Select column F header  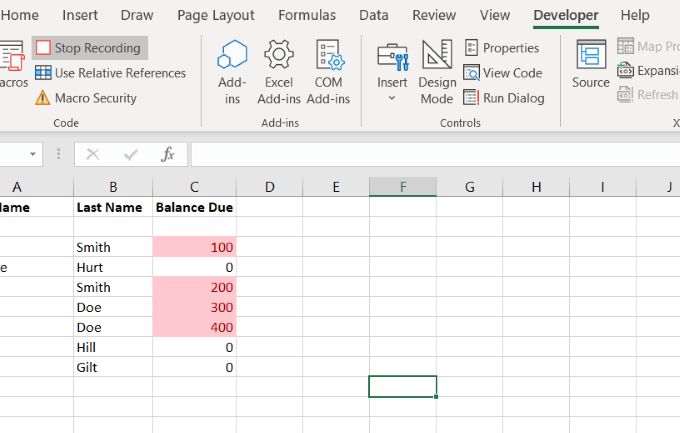[402, 187]
